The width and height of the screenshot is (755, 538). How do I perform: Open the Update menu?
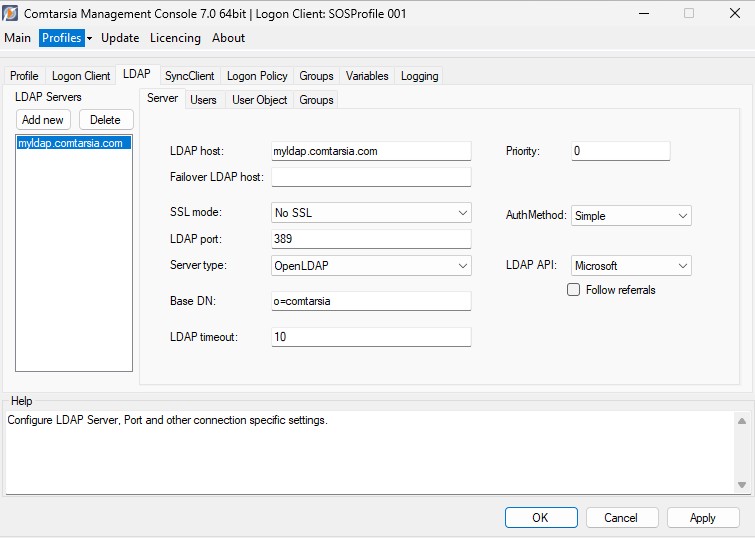click(120, 38)
